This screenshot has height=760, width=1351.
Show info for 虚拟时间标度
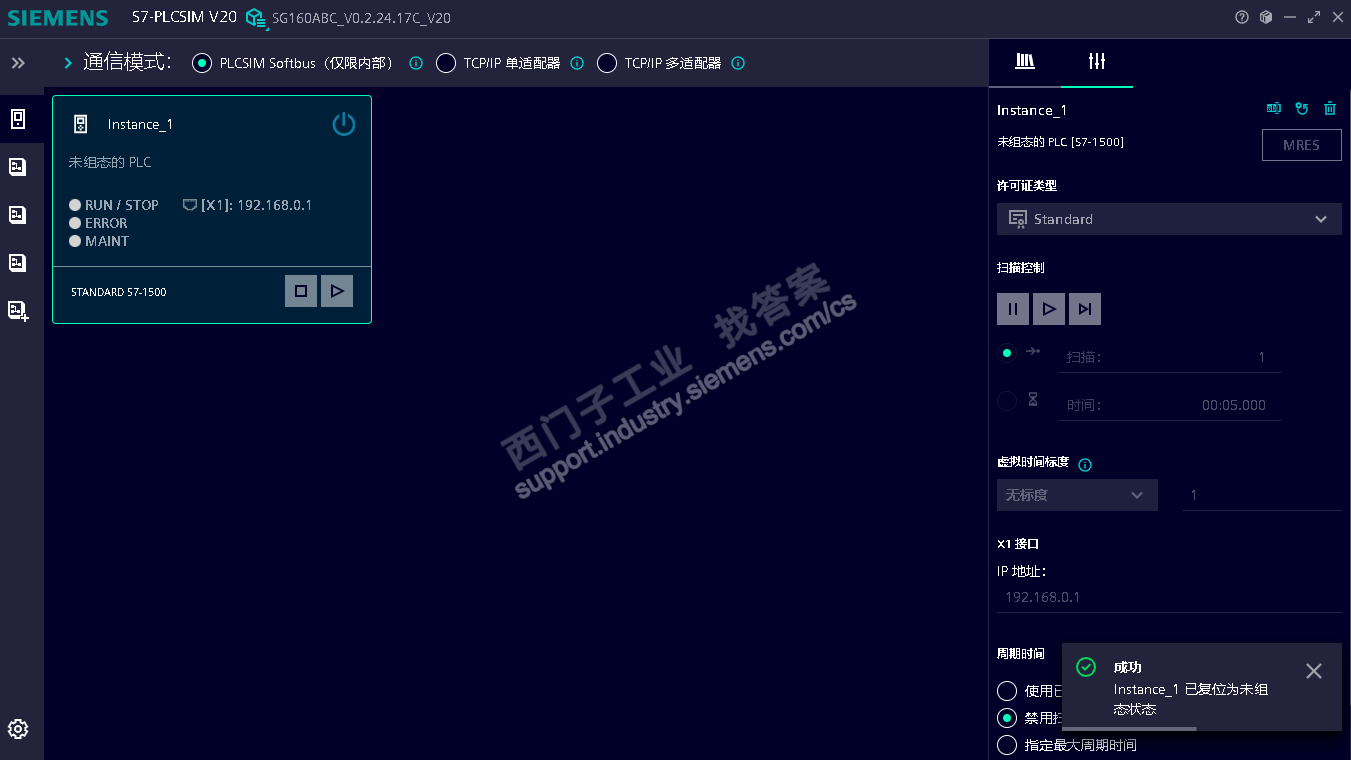(1085, 465)
